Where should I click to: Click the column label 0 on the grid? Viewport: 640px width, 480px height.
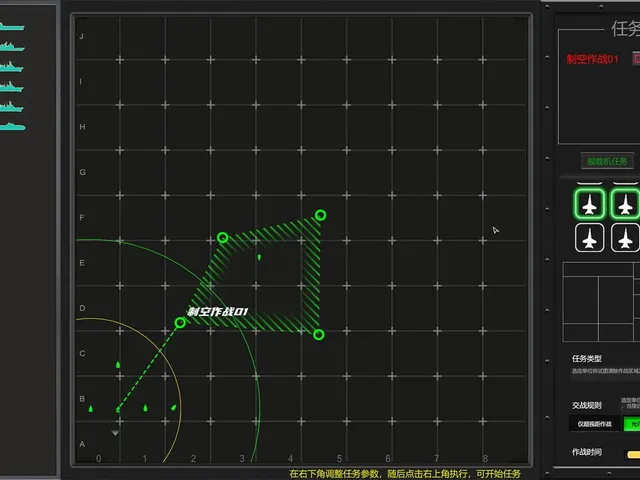[98, 458]
